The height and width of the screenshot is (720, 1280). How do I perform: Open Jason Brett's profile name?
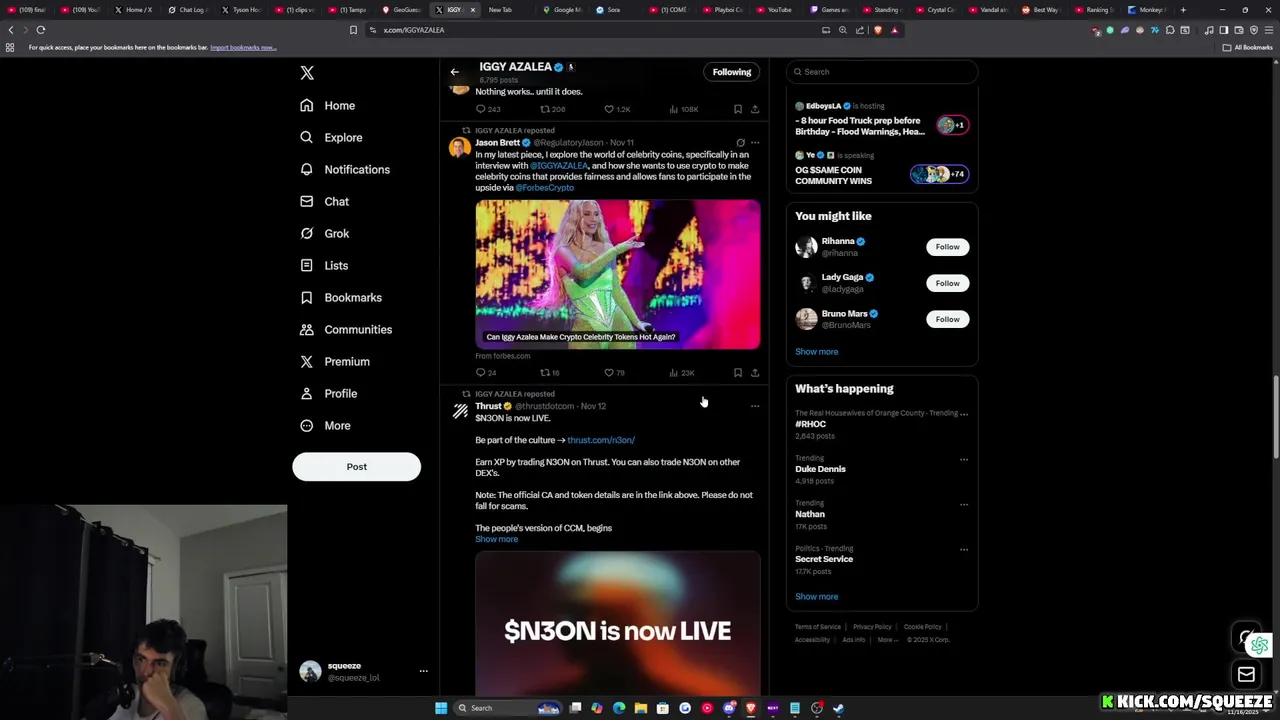[x=497, y=143]
